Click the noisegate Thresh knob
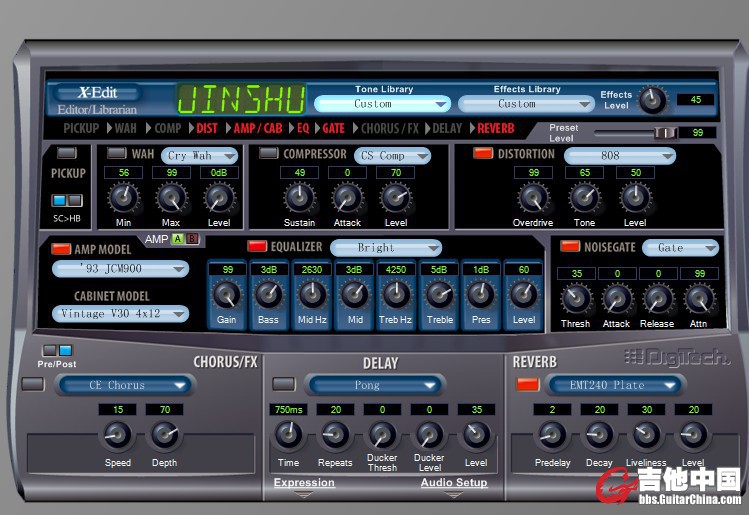The height and width of the screenshot is (515, 749). (x=575, y=298)
